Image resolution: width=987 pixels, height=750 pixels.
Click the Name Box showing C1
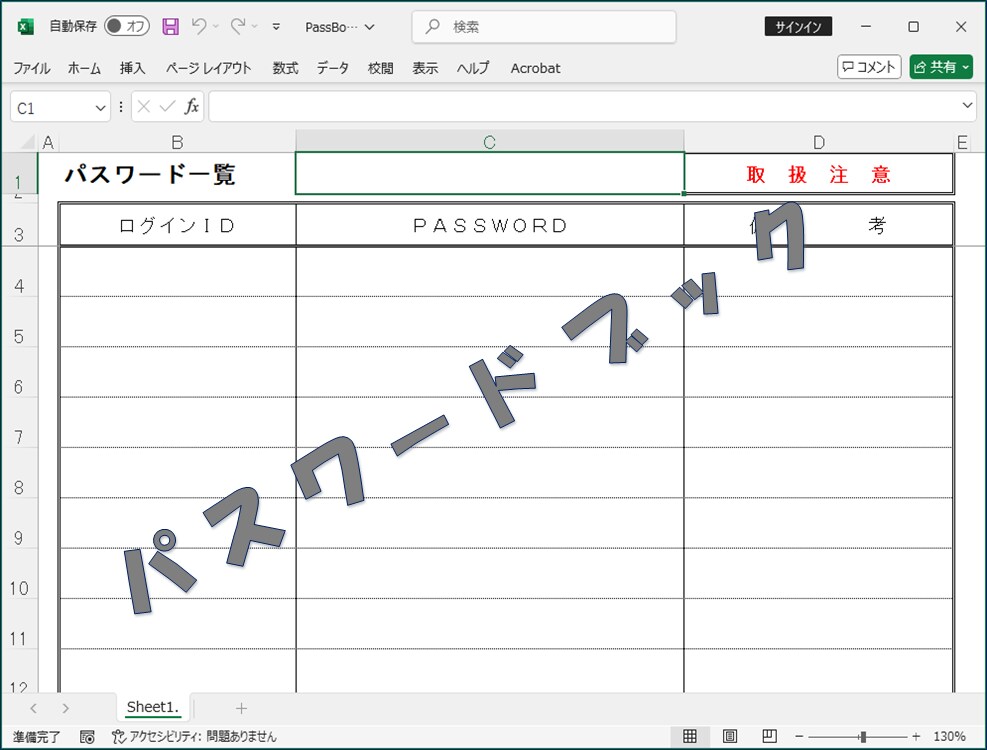point(52,108)
